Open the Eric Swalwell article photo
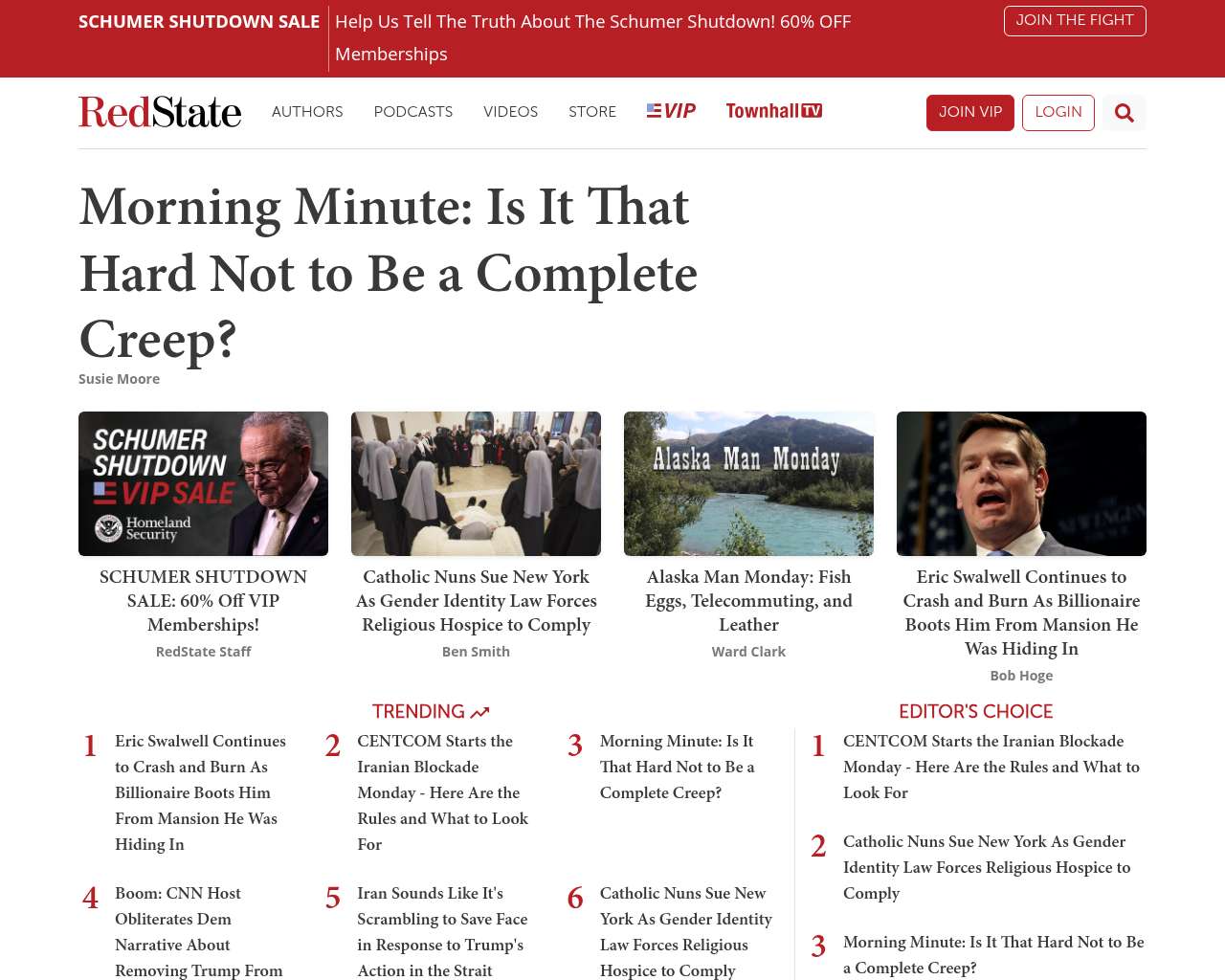 pos(1021,483)
